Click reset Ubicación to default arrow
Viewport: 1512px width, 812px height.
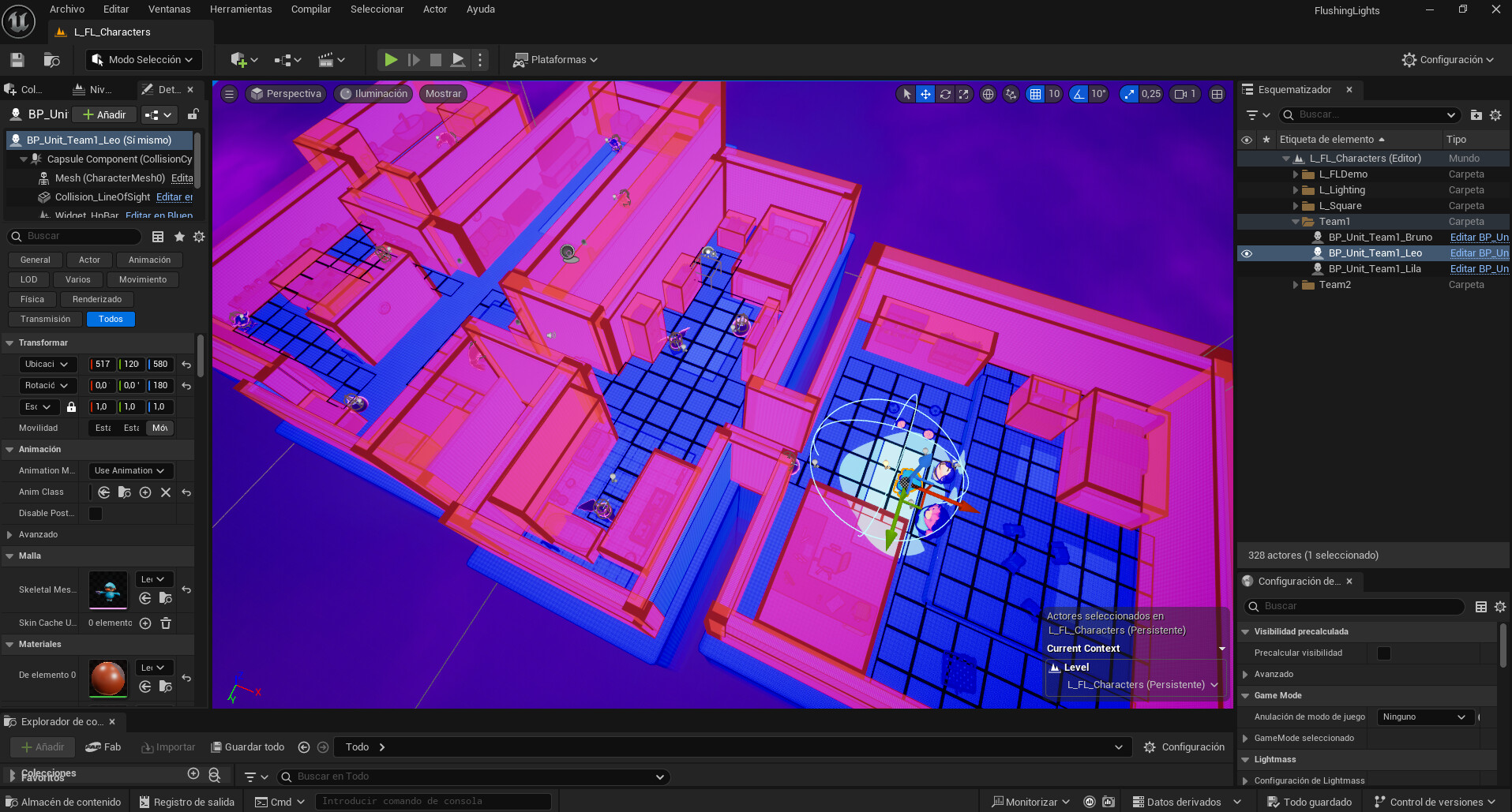click(186, 365)
